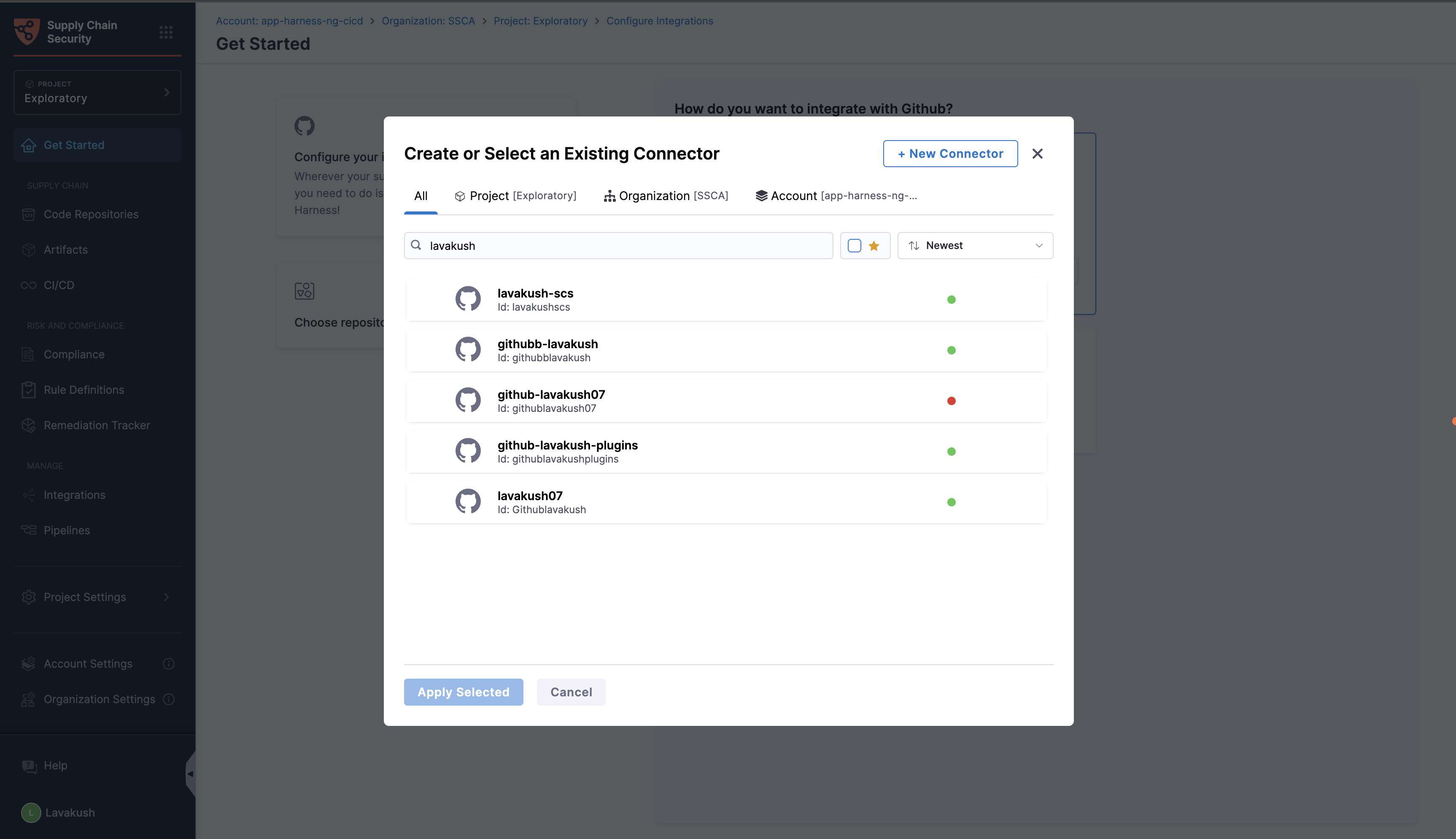Image resolution: width=1456 pixels, height=839 pixels.
Task: Click the Id: githublavakushplugins text
Action: click(x=558, y=459)
